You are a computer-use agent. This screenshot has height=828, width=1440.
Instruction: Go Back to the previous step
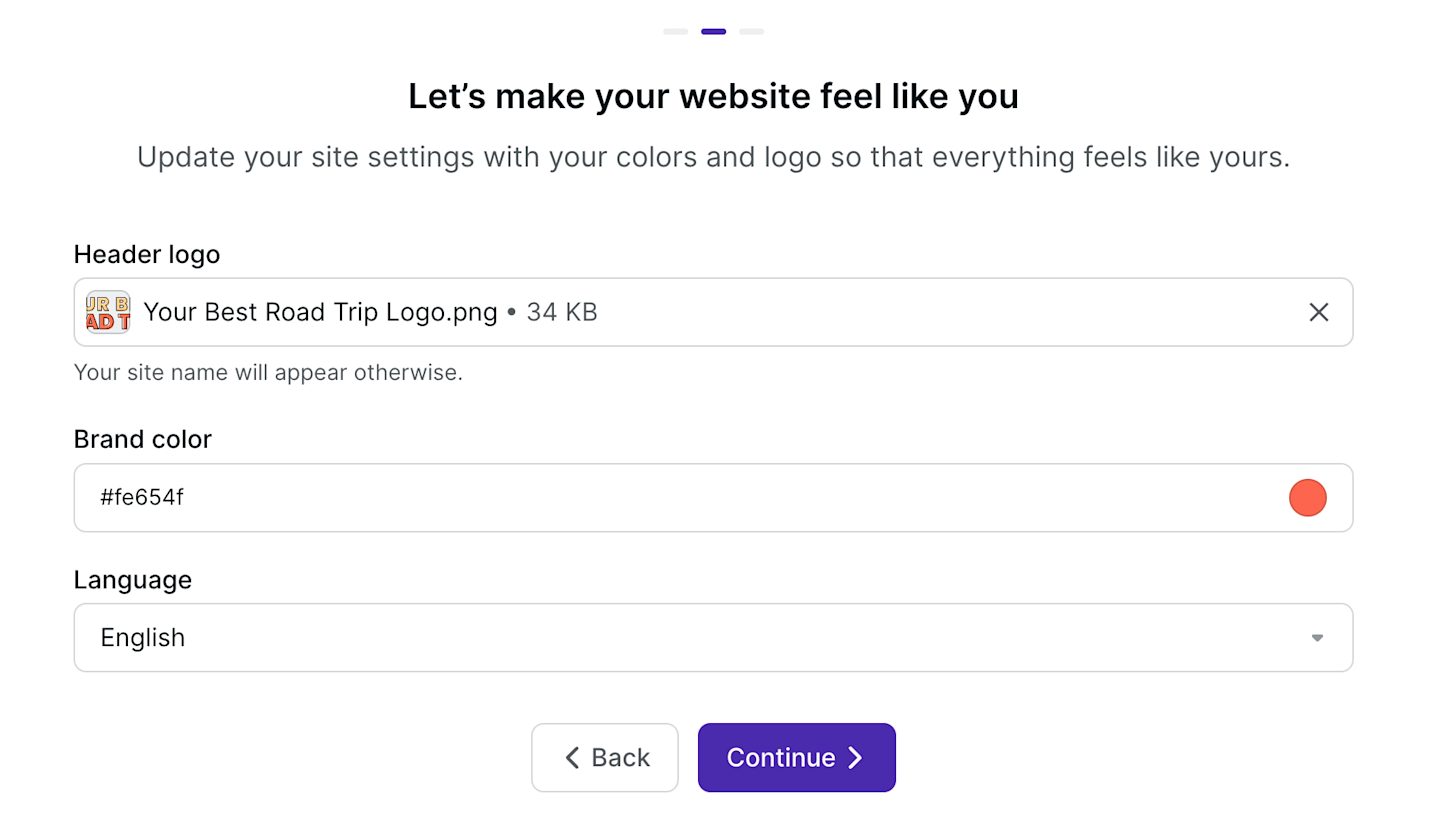(x=605, y=758)
